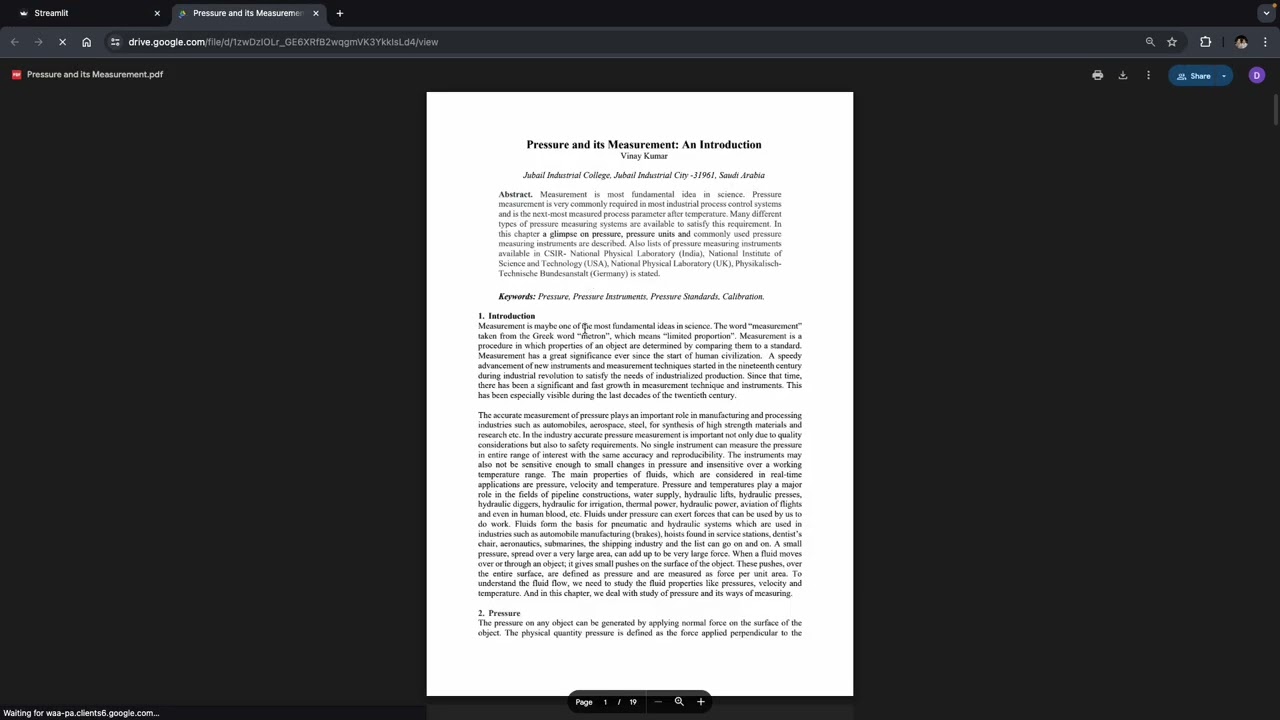Share the document

pyautogui.click(x=1193, y=76)
